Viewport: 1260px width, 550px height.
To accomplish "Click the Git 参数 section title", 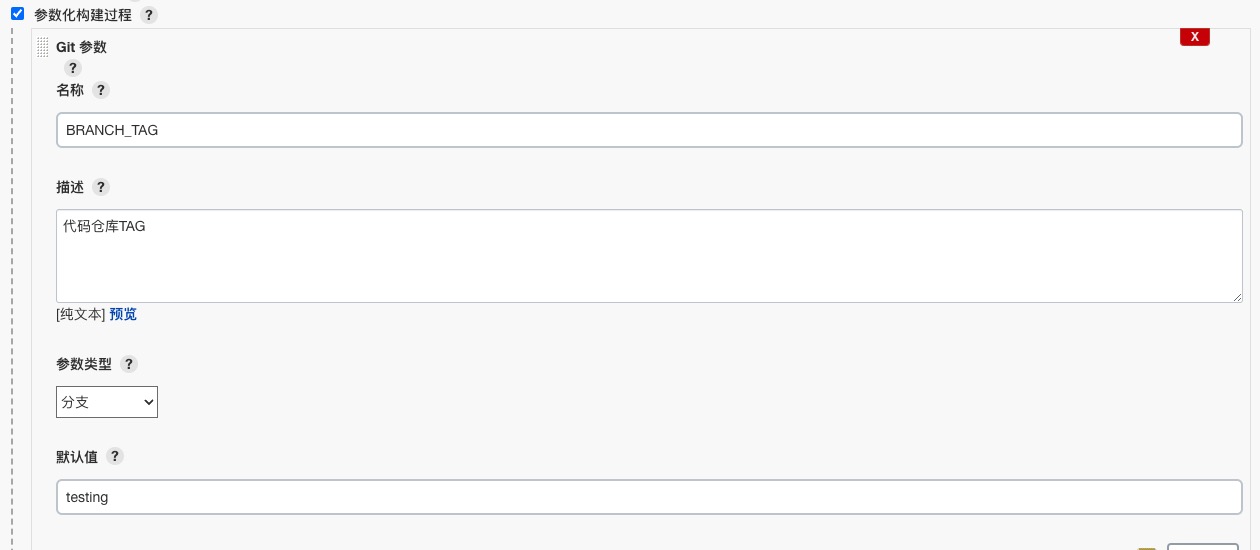I will [x=81, y=47].
